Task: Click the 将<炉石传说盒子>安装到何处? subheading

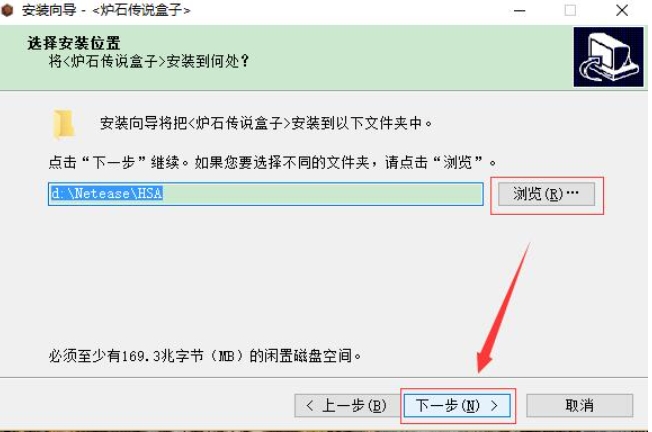Action: (x=149, y=62)
